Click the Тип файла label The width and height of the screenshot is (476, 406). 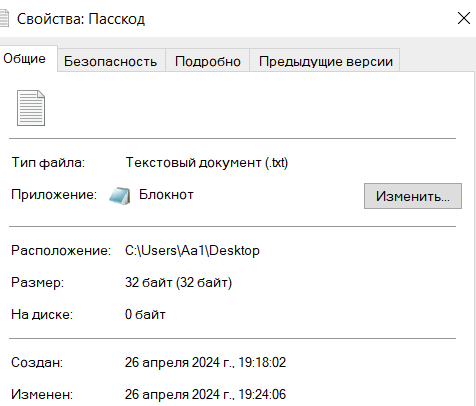48,163
